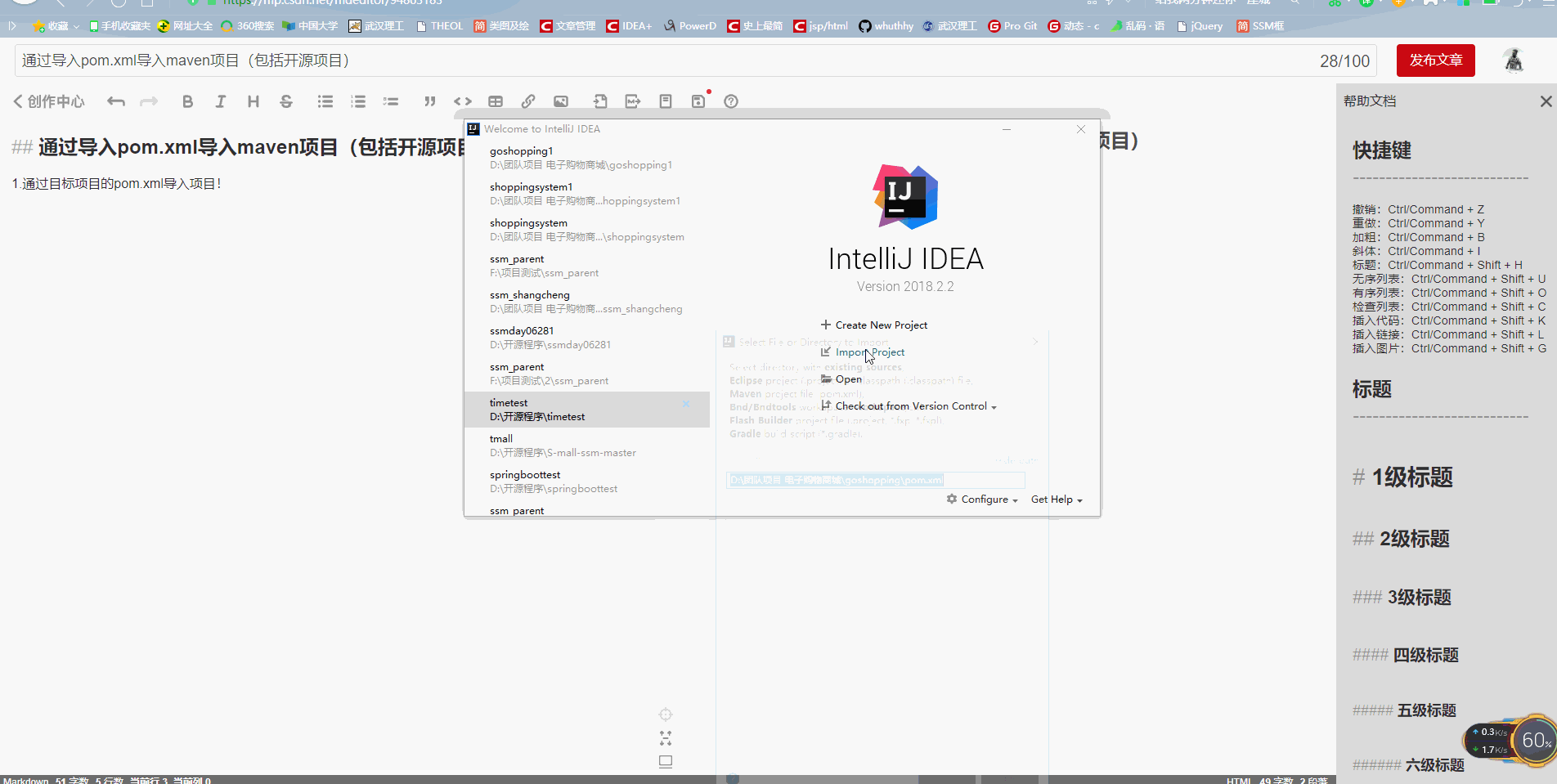Remove timetest from recent projects list
1557x784 pixels.
point(686,404)
